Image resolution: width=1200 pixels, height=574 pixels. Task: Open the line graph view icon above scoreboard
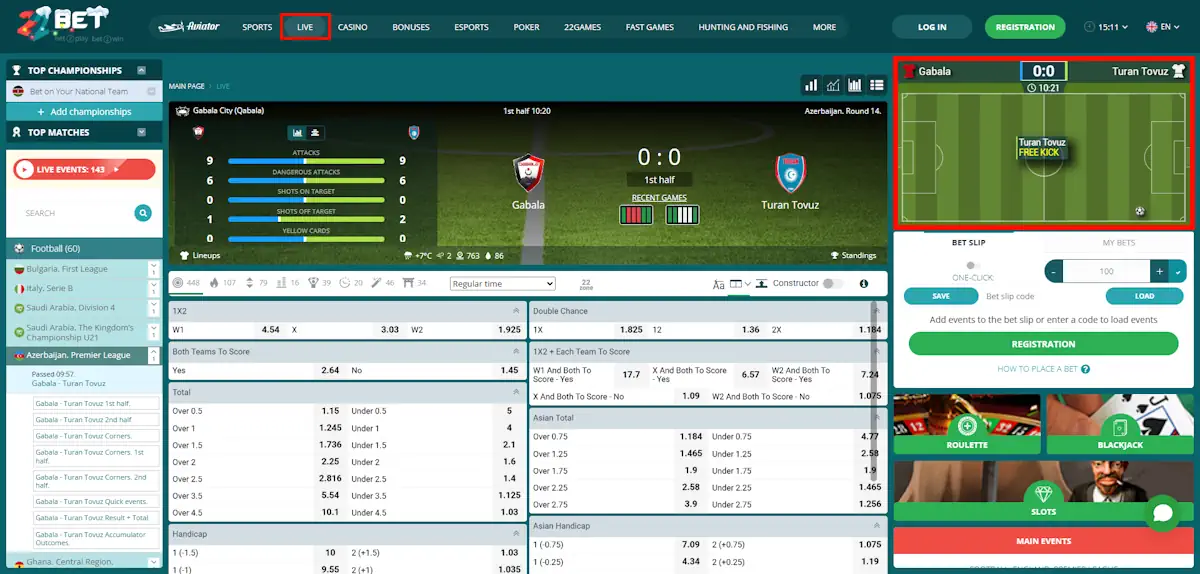click(834, 86)
